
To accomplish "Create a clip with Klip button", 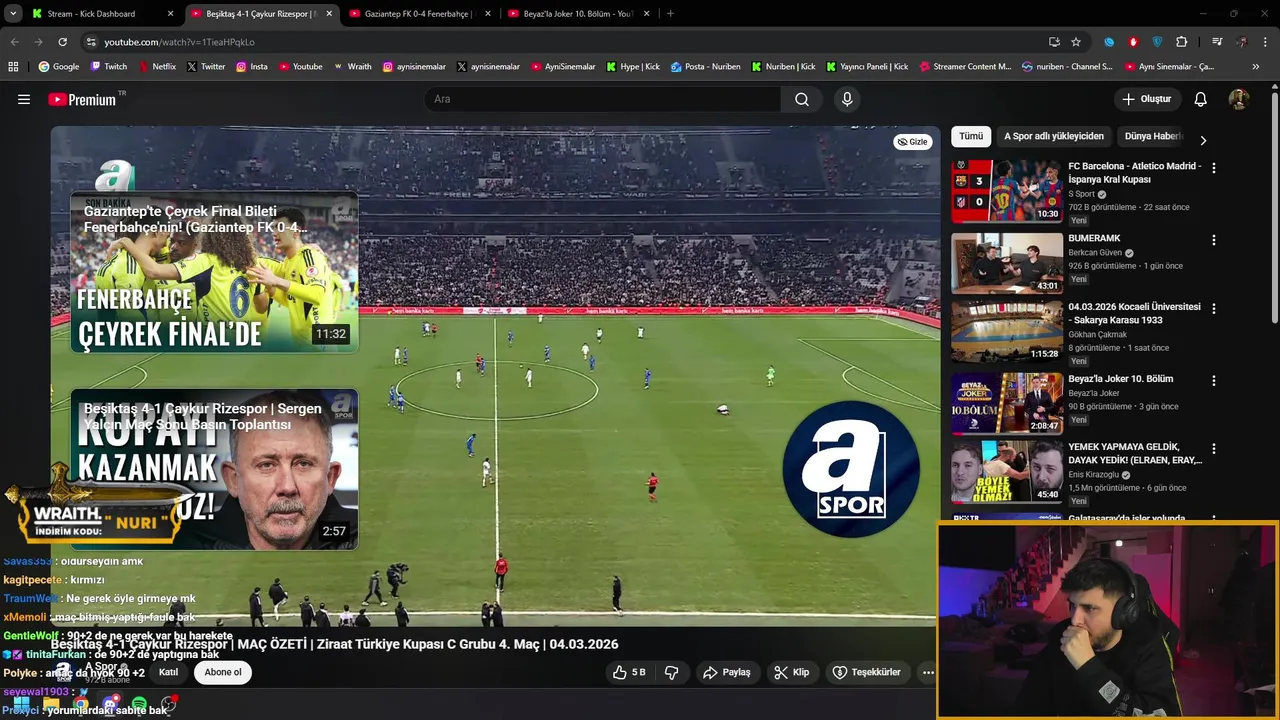I will point(791,672).
